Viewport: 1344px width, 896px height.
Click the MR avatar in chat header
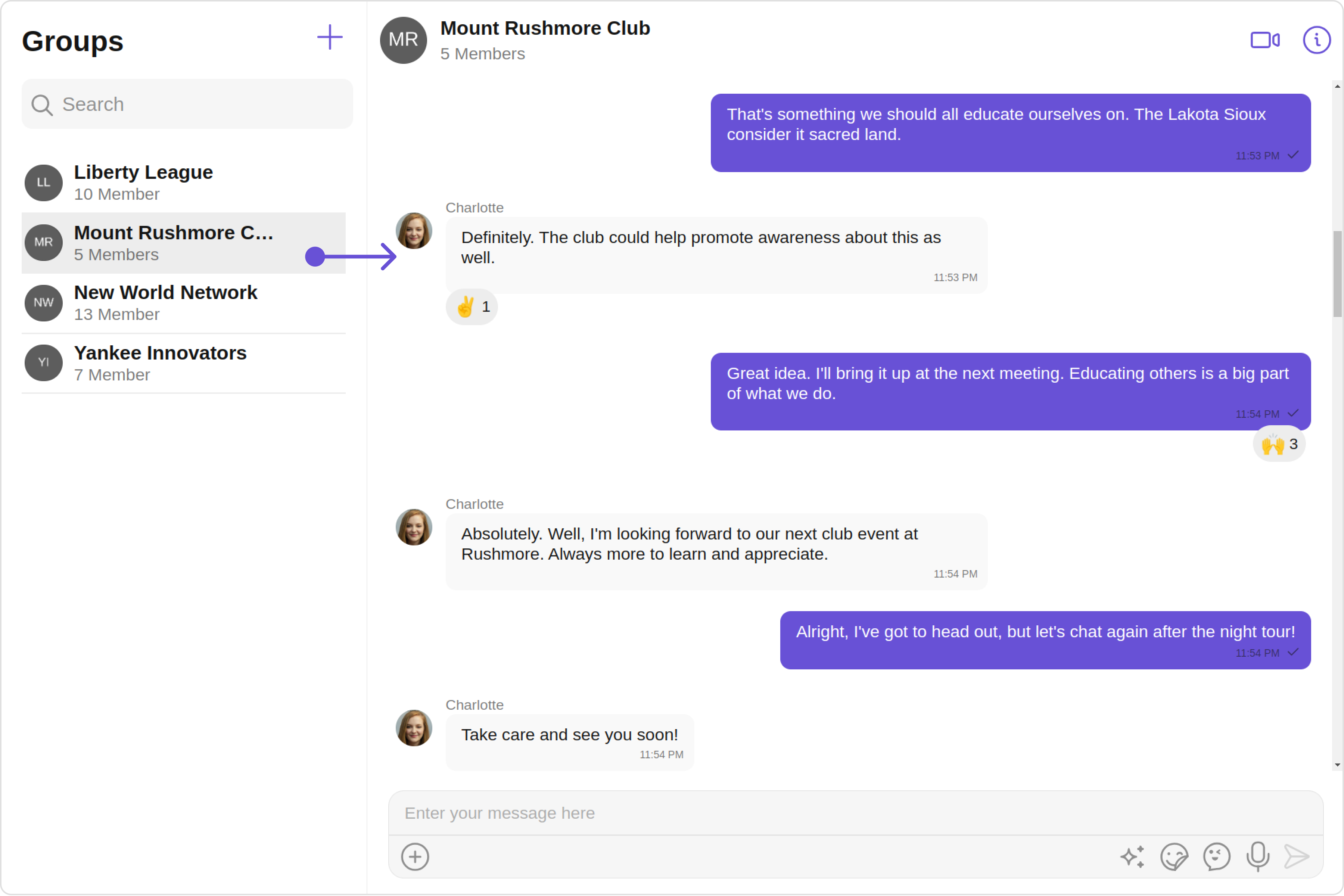pos(404,40)
